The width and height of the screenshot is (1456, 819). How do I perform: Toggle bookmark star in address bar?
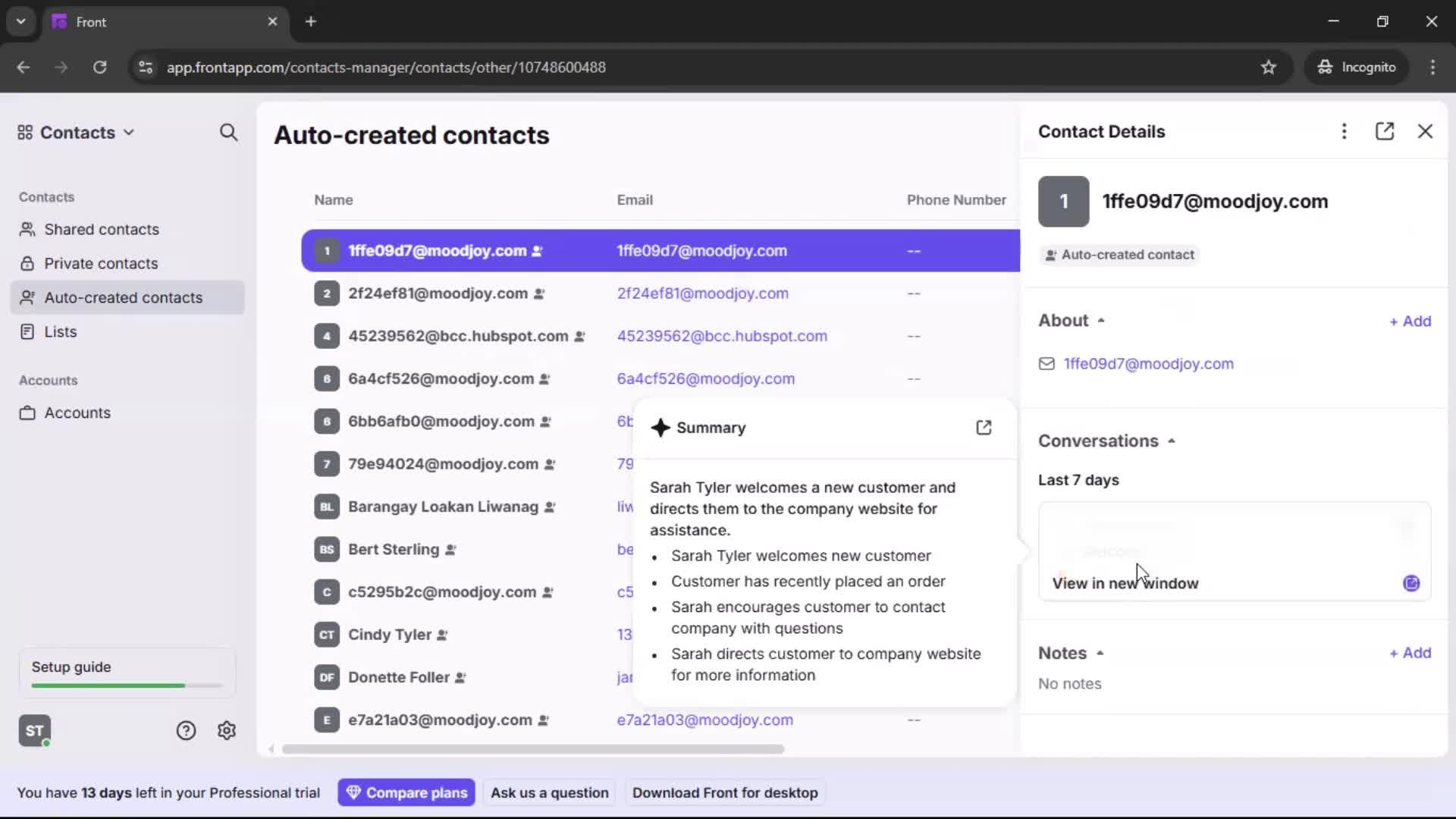click(x=1269, y=67)
